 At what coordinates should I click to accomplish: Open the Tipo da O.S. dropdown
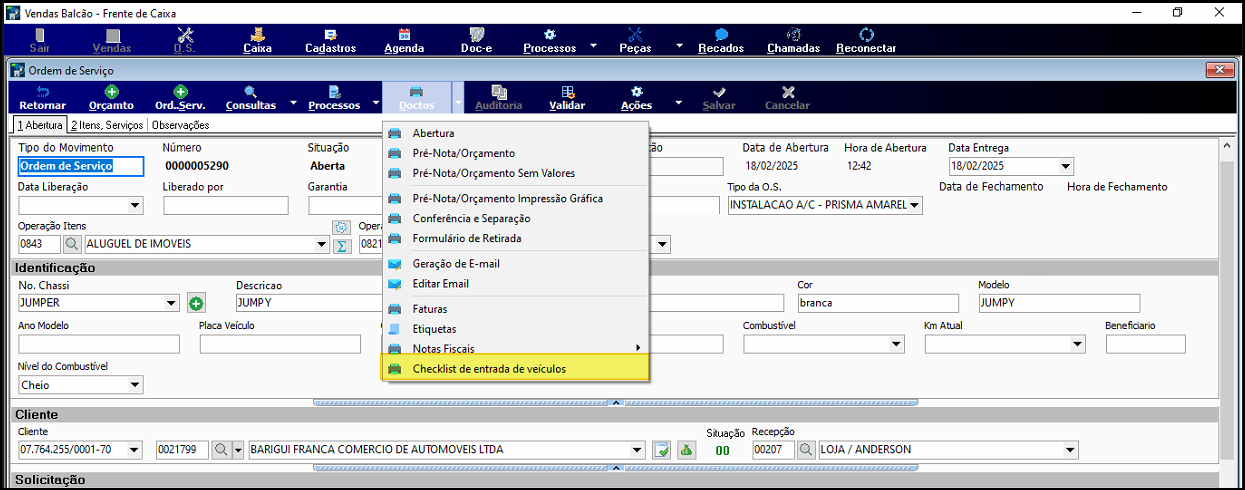(914, 206)
